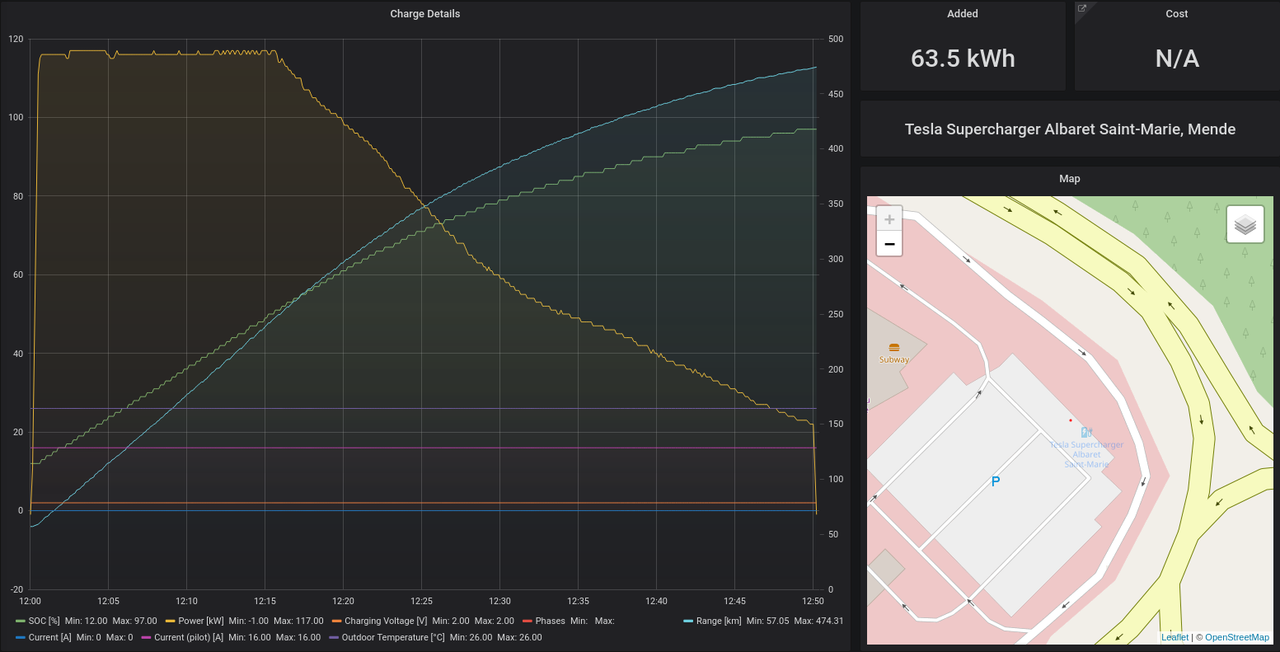Zoom in on the map
Screen dimensions: 1280x652
tap(889, 218)
